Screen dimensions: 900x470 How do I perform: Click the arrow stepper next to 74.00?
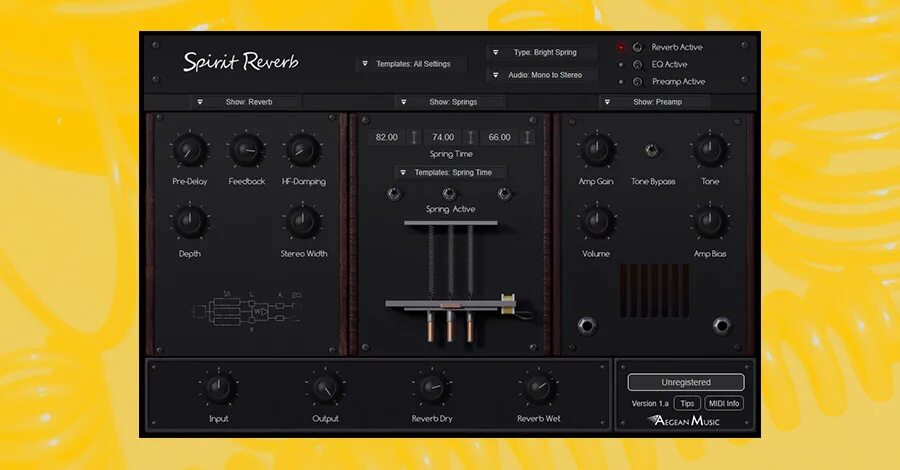tap(470, 137)
